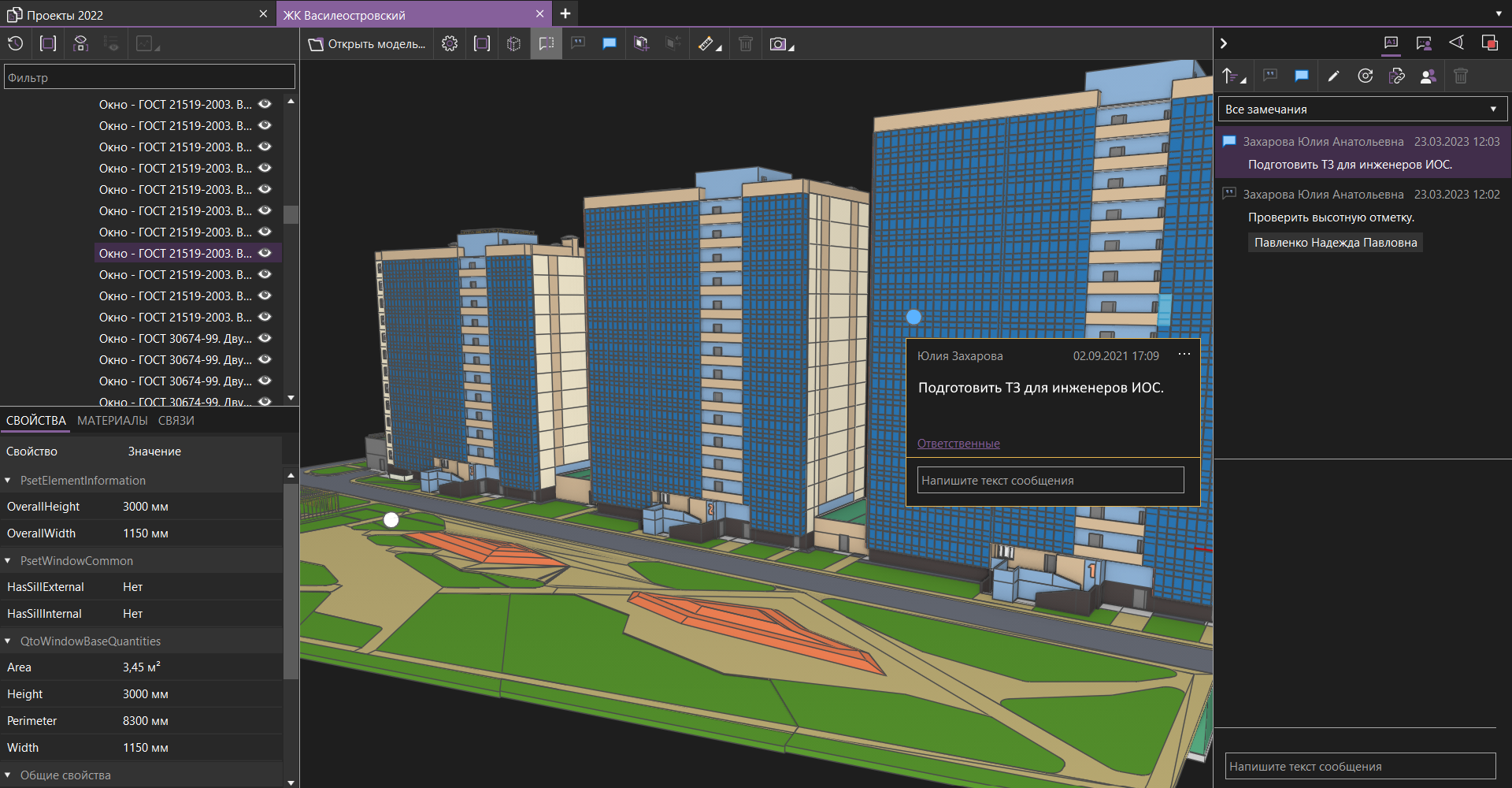This screenshot has width=1512, height=788.
Task: Click the Фильтр input field
Action: coord(150,77)
